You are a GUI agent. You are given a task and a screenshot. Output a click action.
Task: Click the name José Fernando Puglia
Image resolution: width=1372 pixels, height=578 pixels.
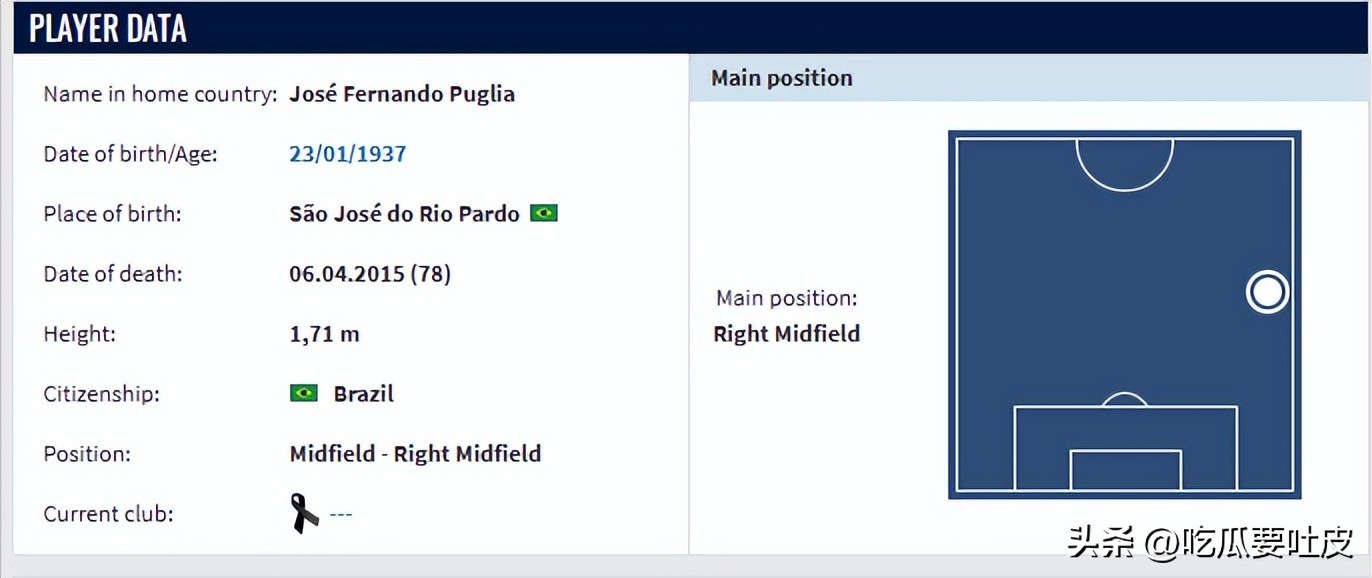coord(402,94)
